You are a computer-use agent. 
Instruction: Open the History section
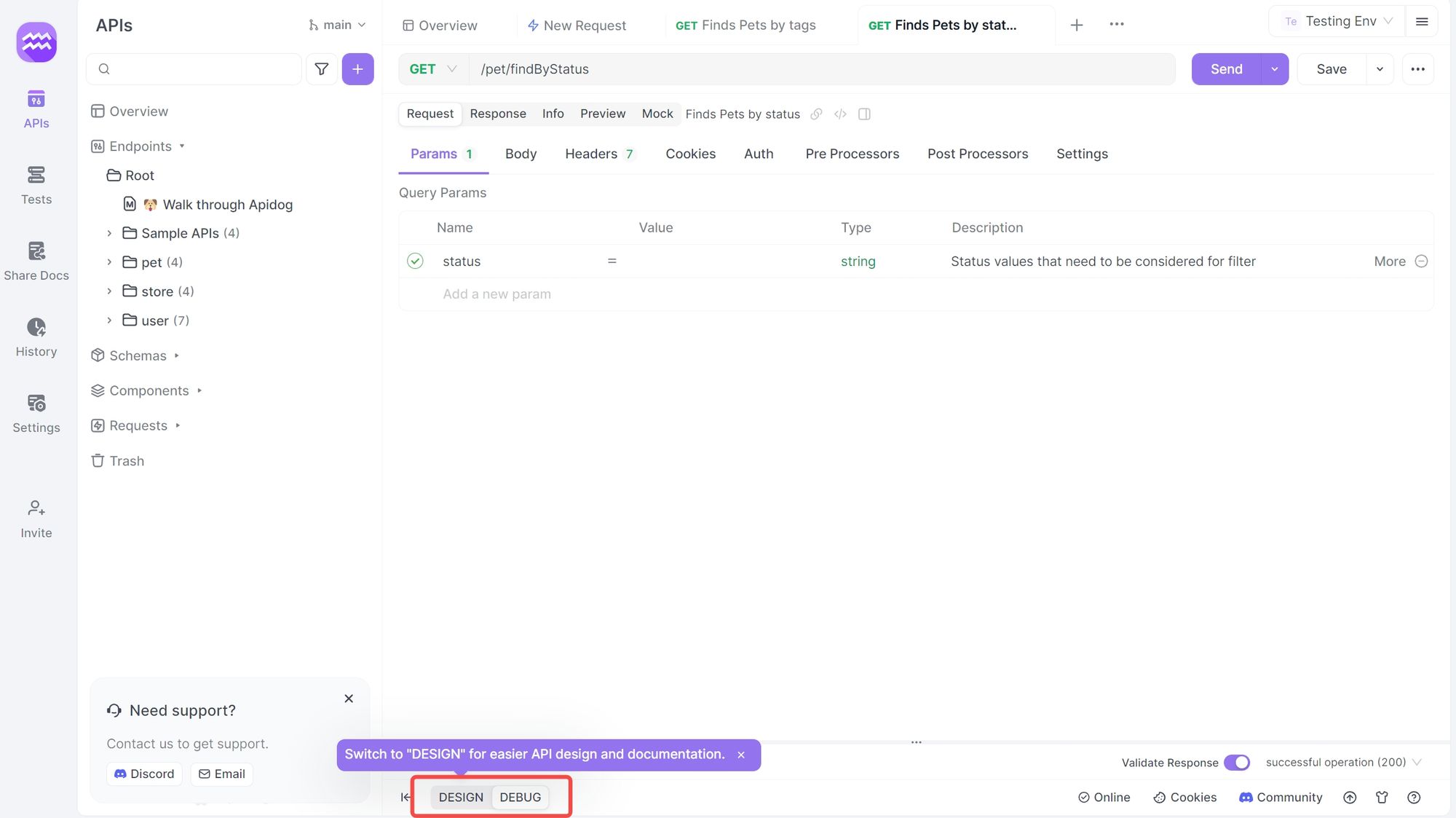(36, 337)
